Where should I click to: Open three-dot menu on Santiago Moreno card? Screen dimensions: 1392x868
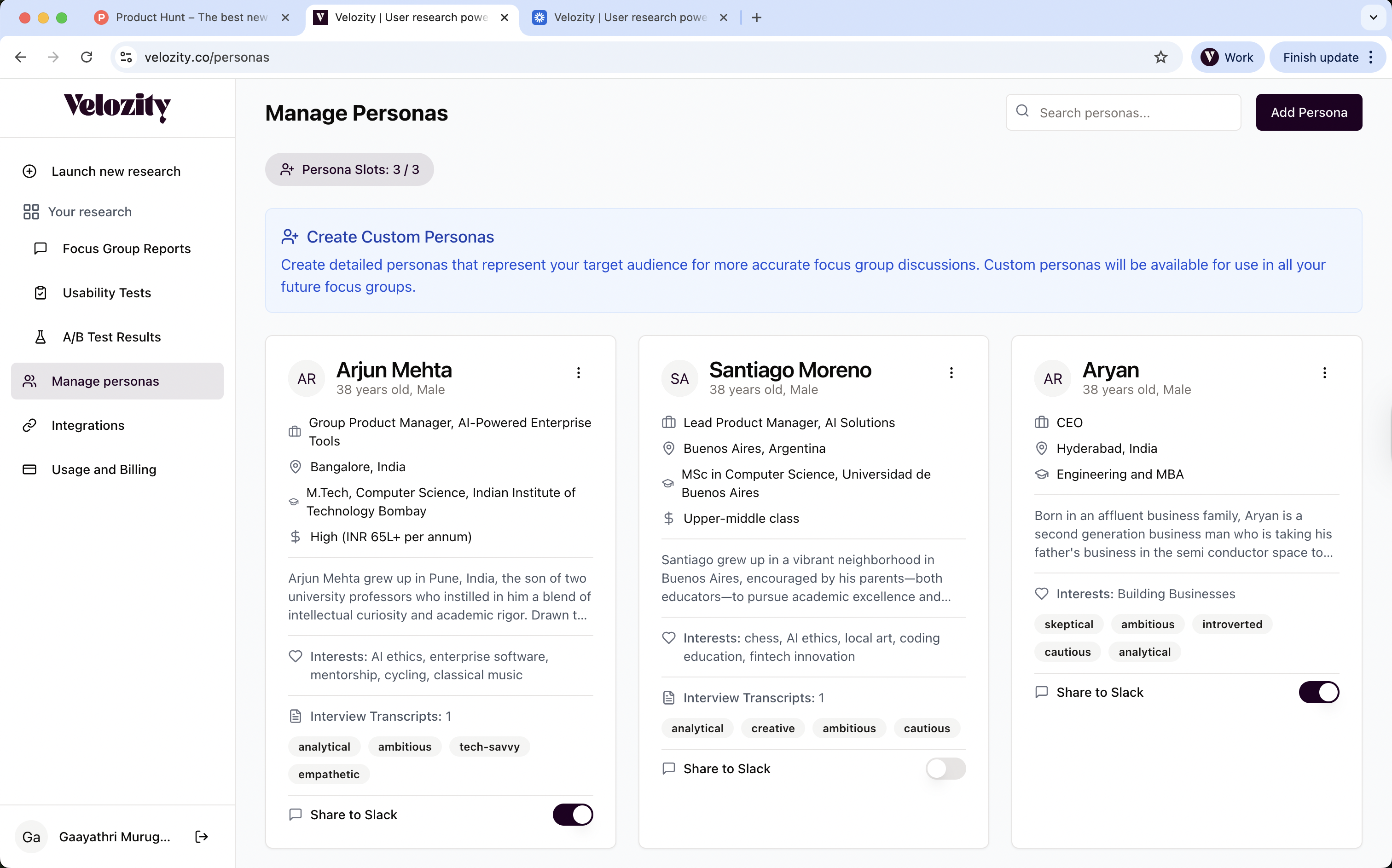tap(951, 373)
